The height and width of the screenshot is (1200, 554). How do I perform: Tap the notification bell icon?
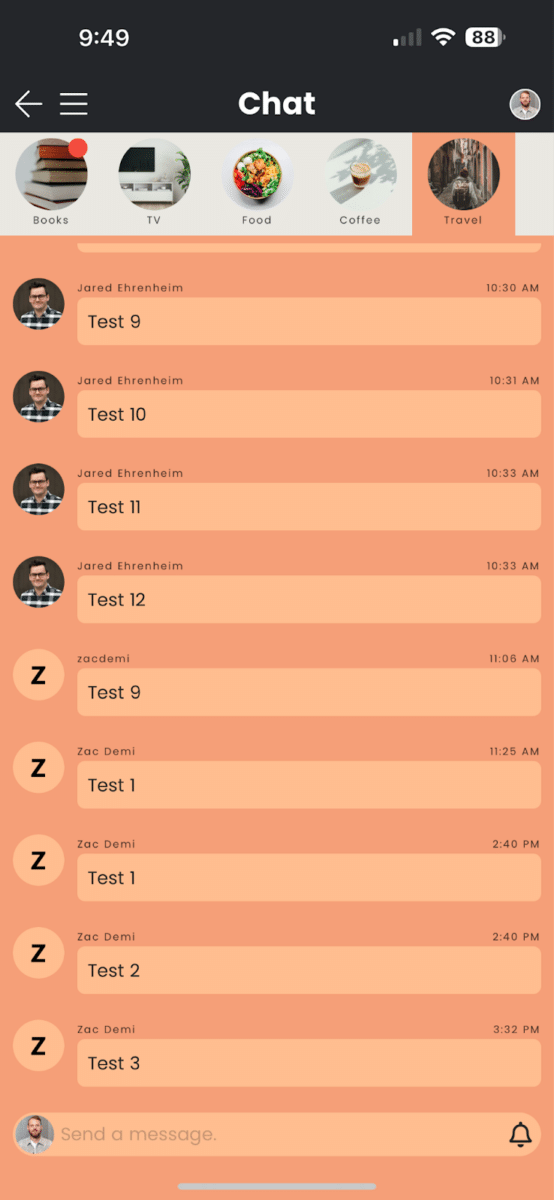(x=520, y=1134)
